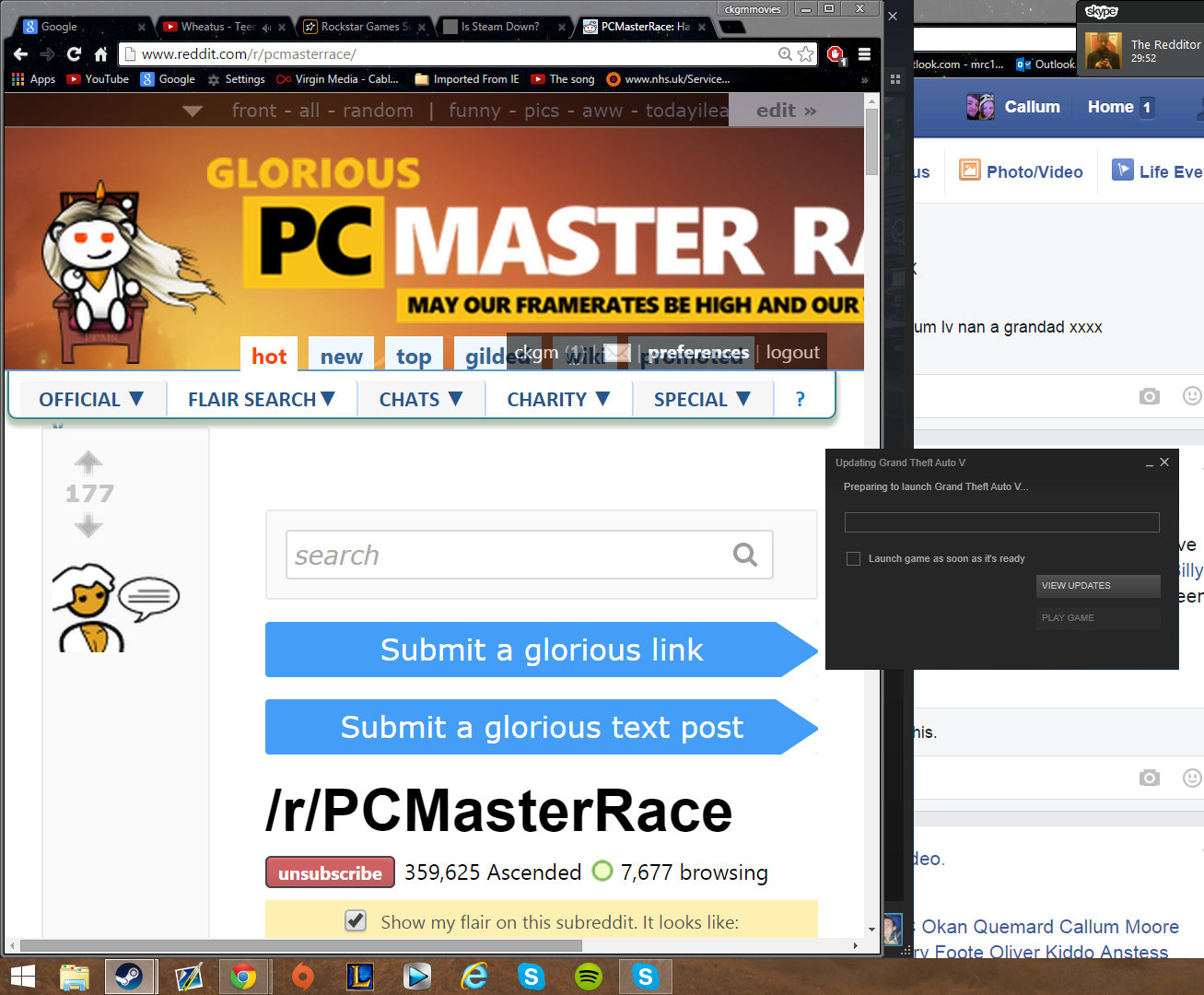This screenshot has width=1204, height=995.
Task: Open Chrome's home page button
Action: (x=100, y=54)
